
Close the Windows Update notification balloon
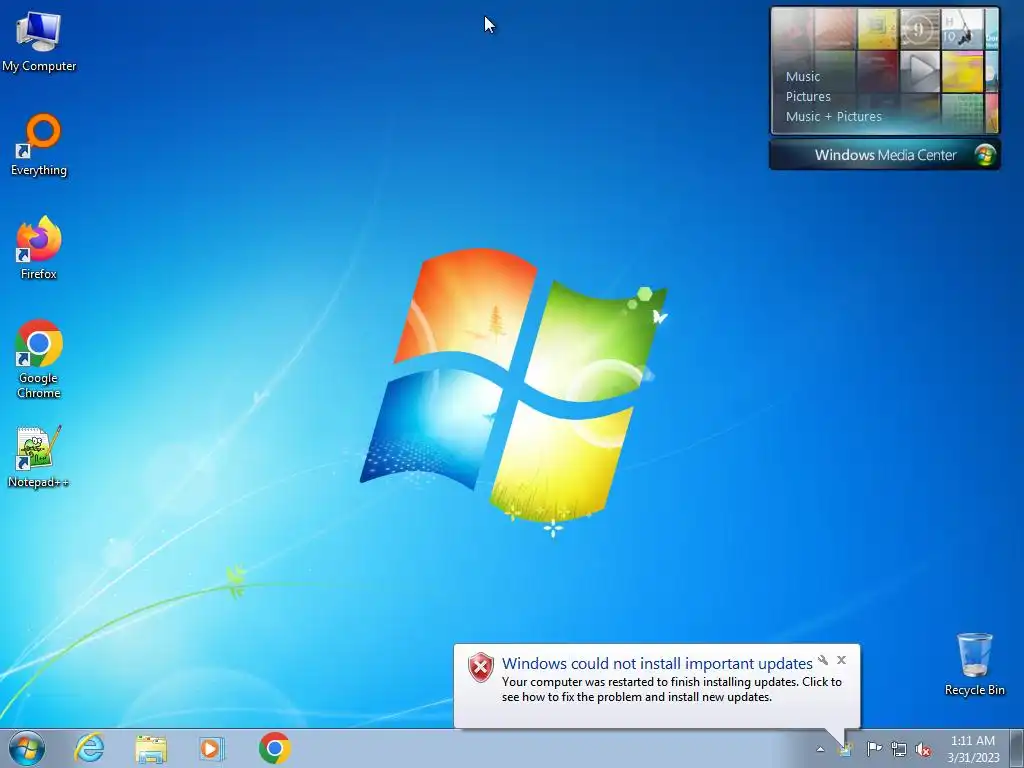pos(842,660)
